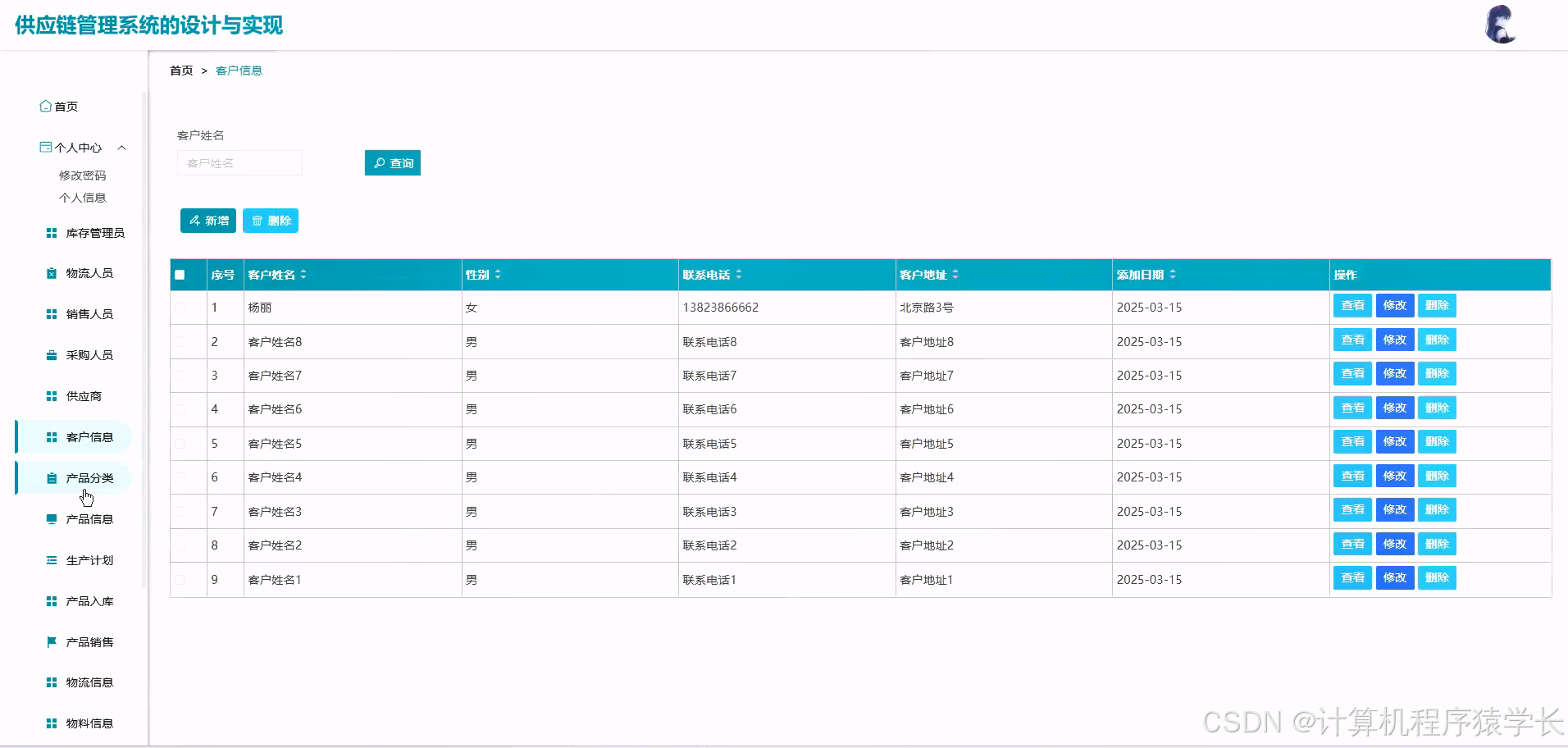Viewport: 1568px width, 748px height.
Task: Sort table by 性别 column arrows
Action: pyautogui.click(x=498, y=275)
